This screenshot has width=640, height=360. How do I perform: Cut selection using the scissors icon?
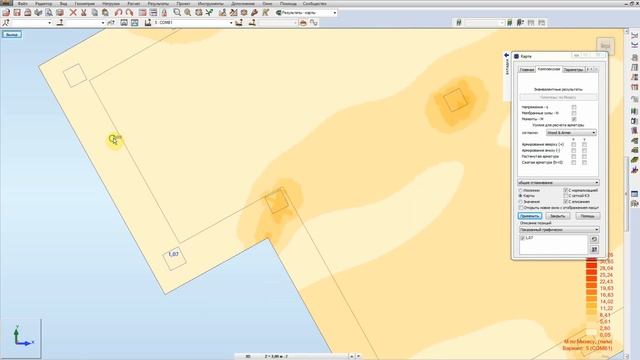coord(84,13)
